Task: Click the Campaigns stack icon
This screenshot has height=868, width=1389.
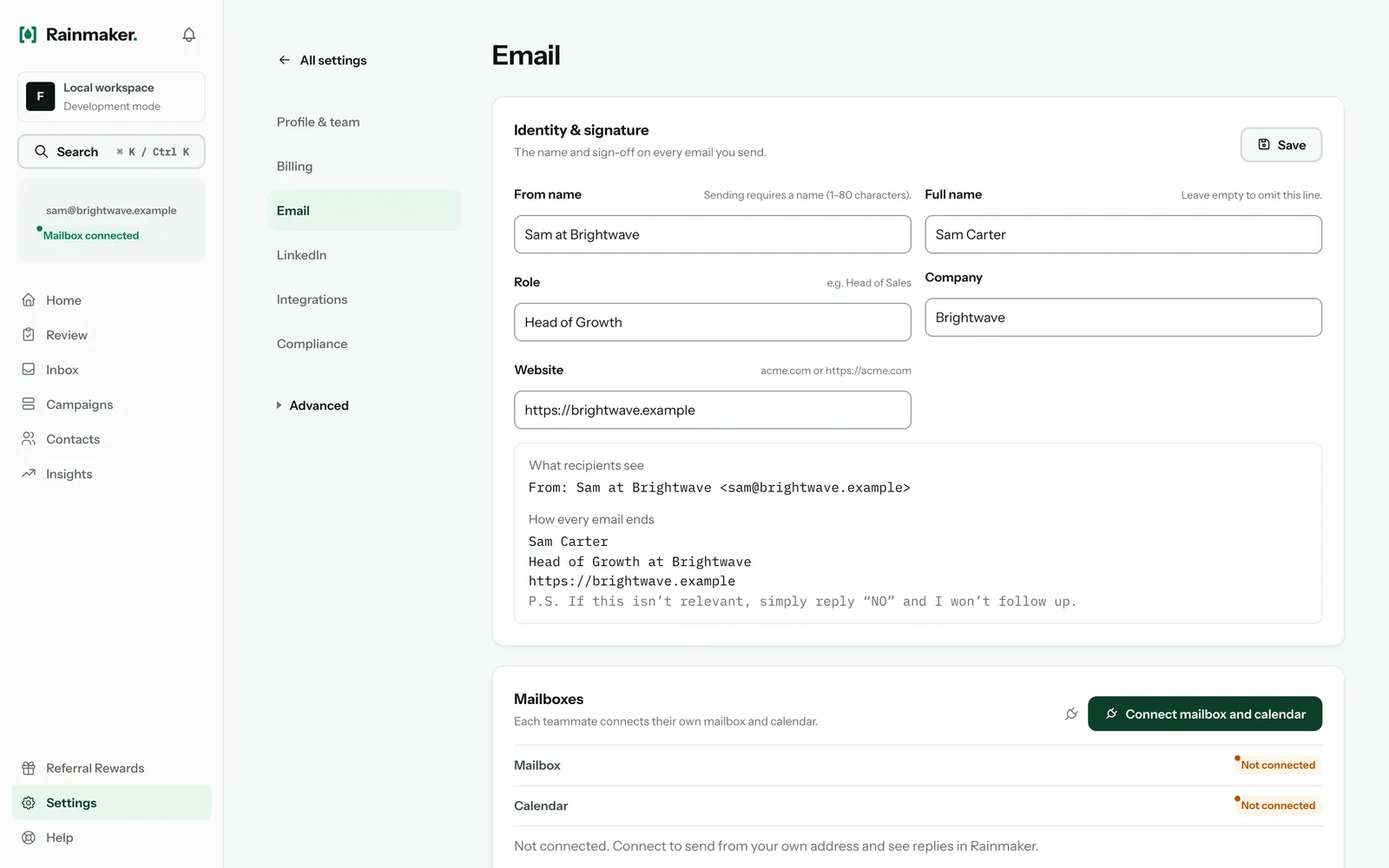Action: [x=29, y=404]
